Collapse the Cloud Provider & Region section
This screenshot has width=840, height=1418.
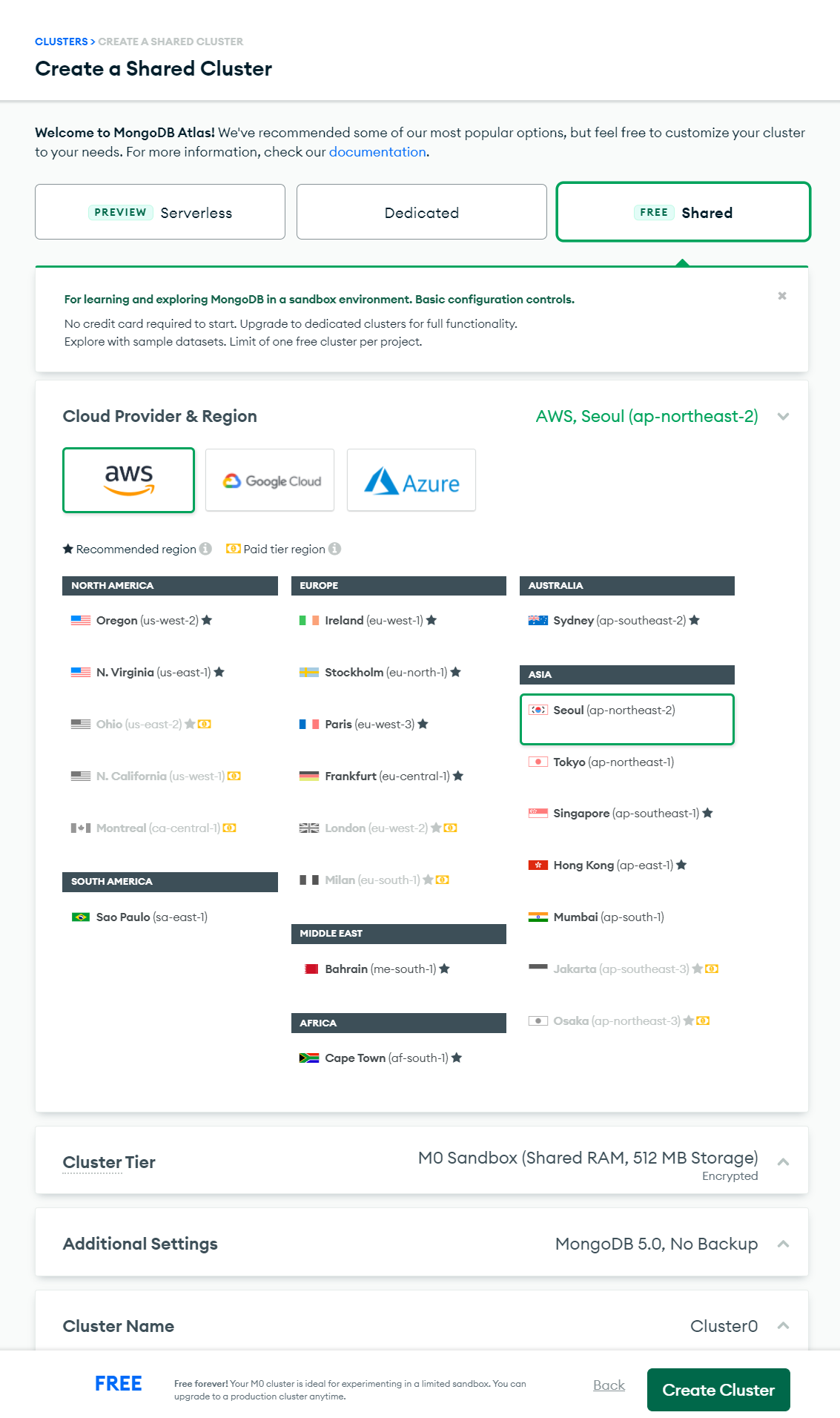tap(783, 417)
